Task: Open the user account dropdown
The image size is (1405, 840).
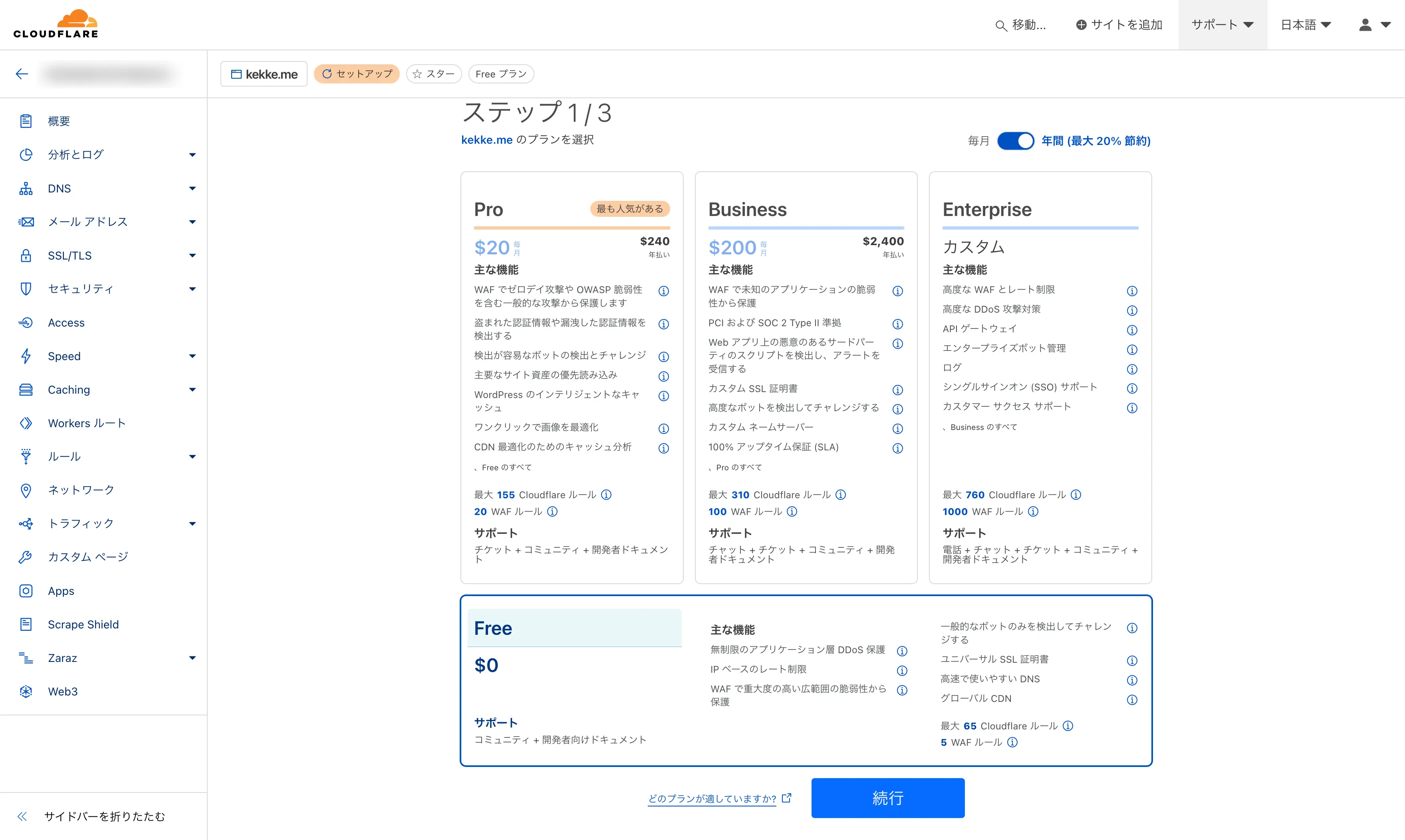Action: pyautogui.click(x=1374, y=25)
